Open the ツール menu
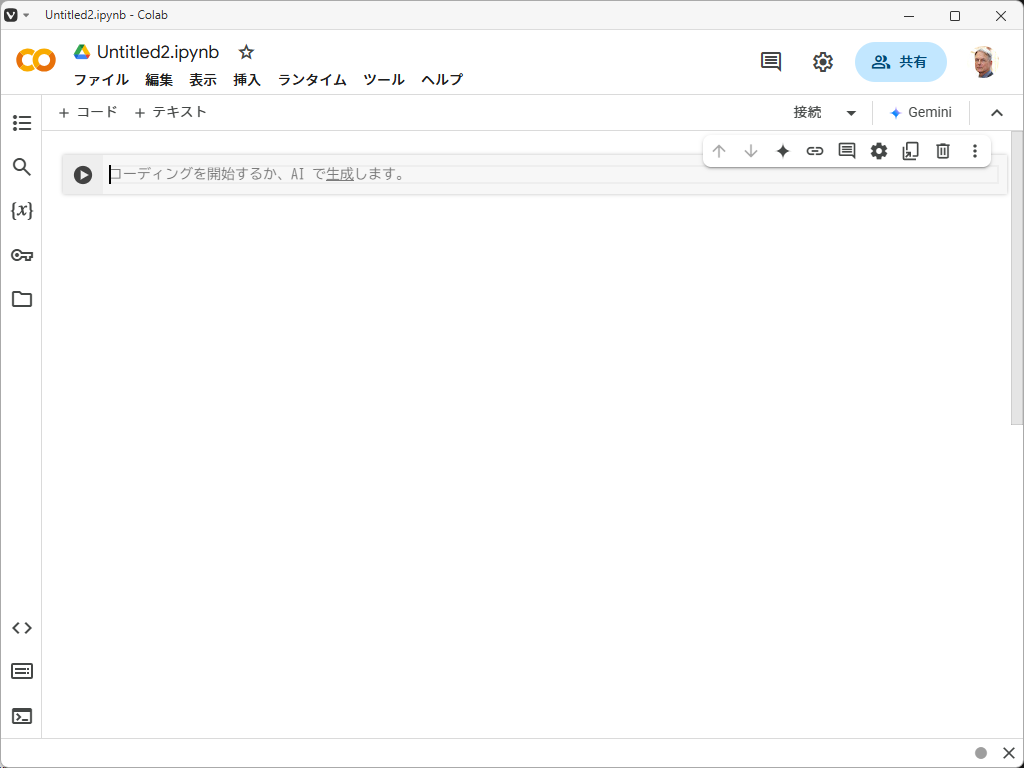This screenshot has height=768, width=1024. (384, 80)
